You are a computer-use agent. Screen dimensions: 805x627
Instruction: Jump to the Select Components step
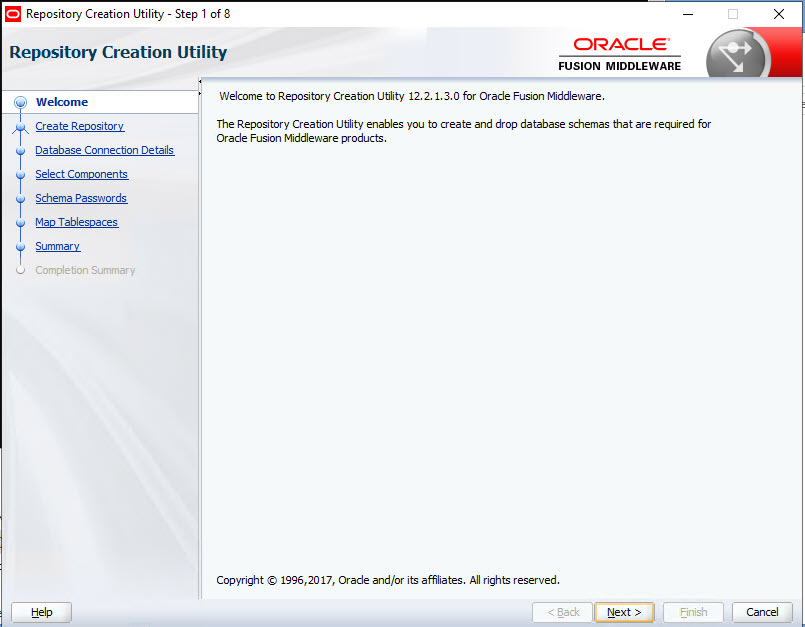(82, 174)
